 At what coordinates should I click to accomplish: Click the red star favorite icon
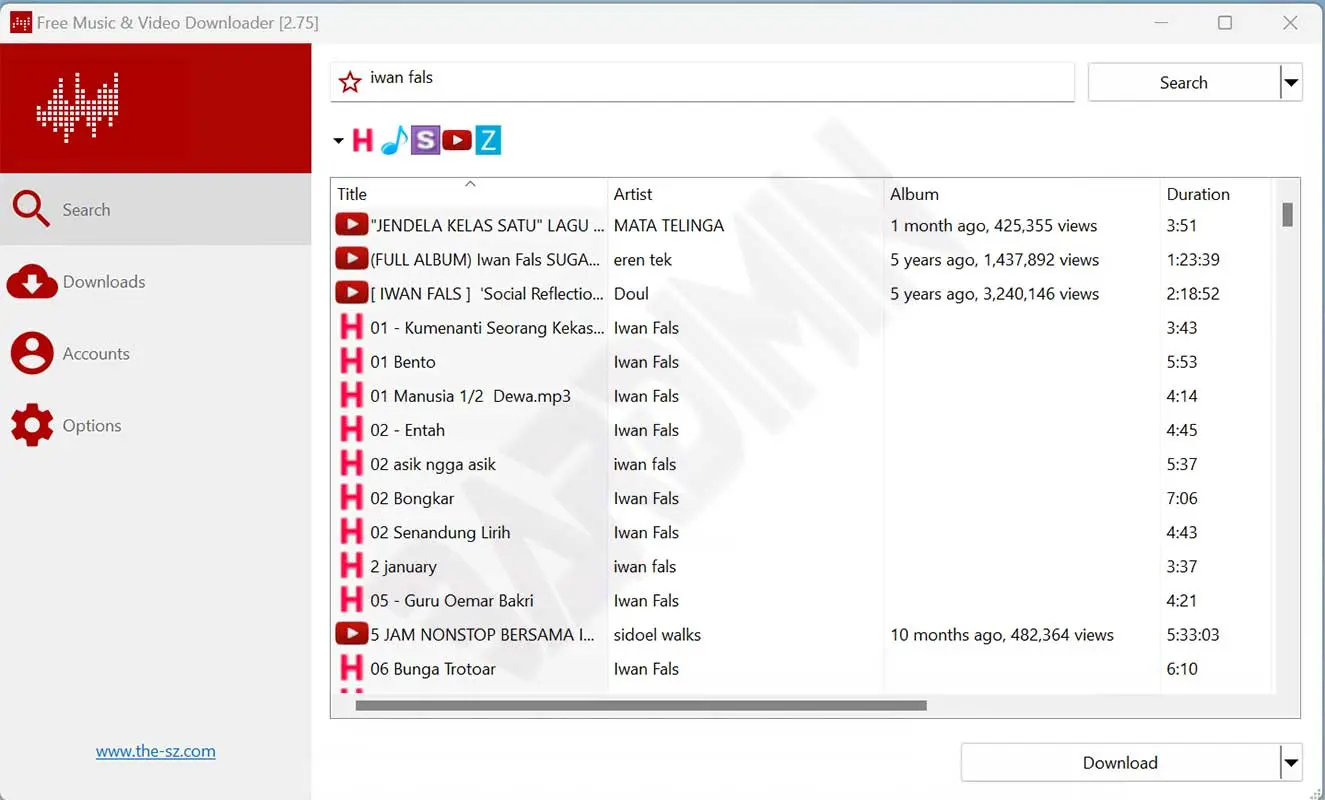point(350,82)
